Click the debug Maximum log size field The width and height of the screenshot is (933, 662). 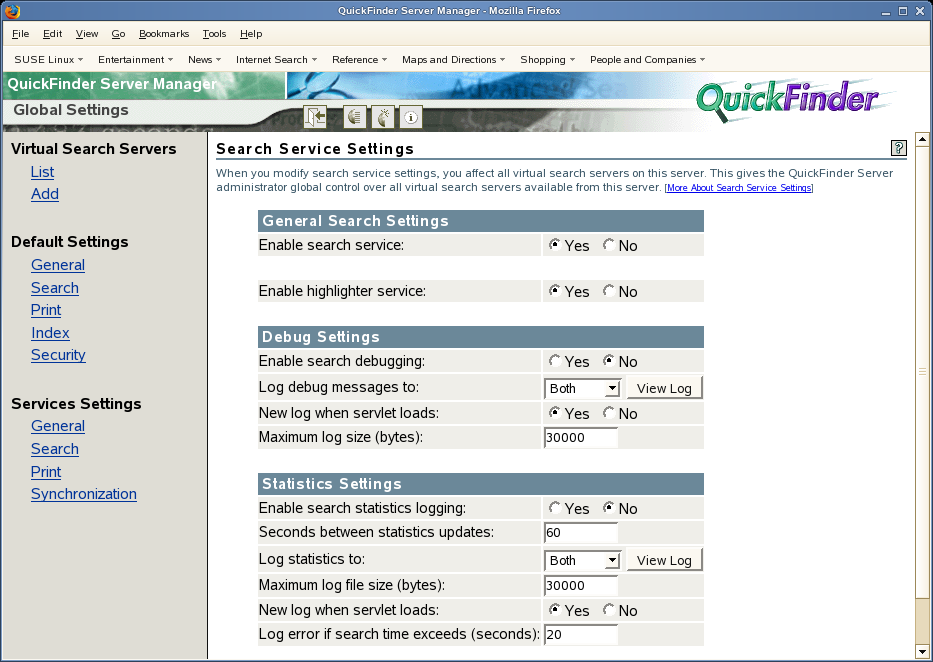click(581, 438)
